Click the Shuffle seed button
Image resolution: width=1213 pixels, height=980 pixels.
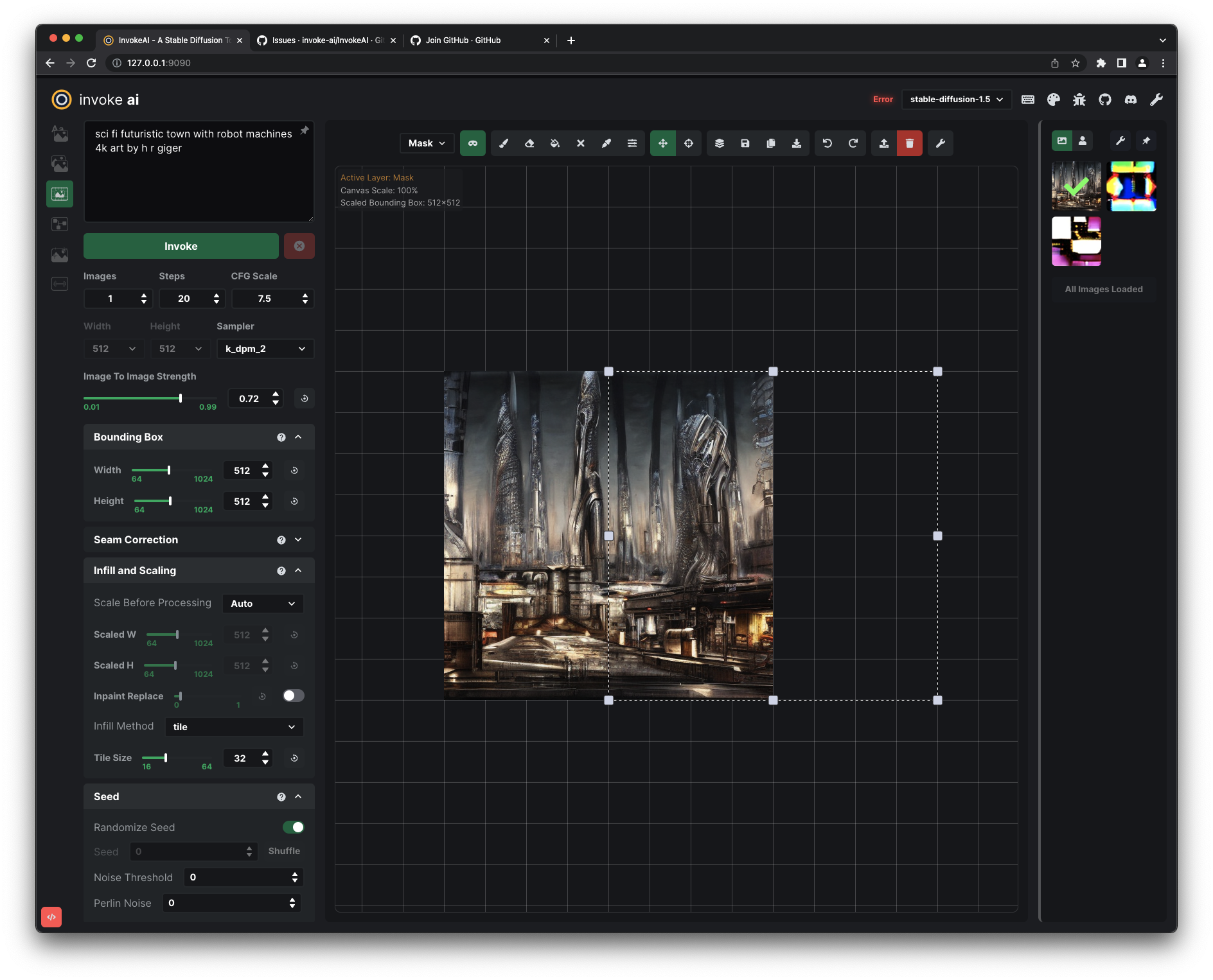pos(284,851)
